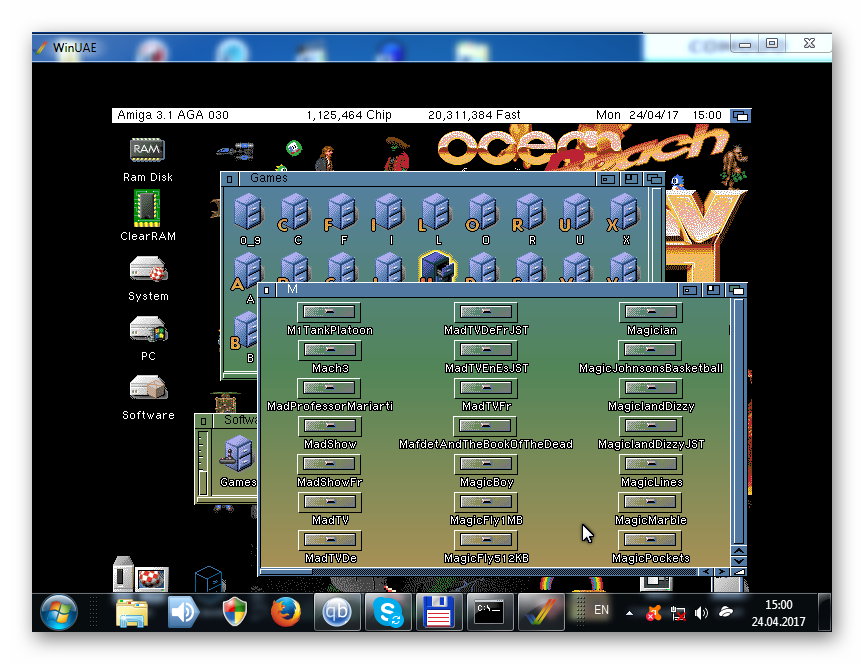Open Skype from the taskbar
Viewport: 864px width, 664px height.
[388, 612]
